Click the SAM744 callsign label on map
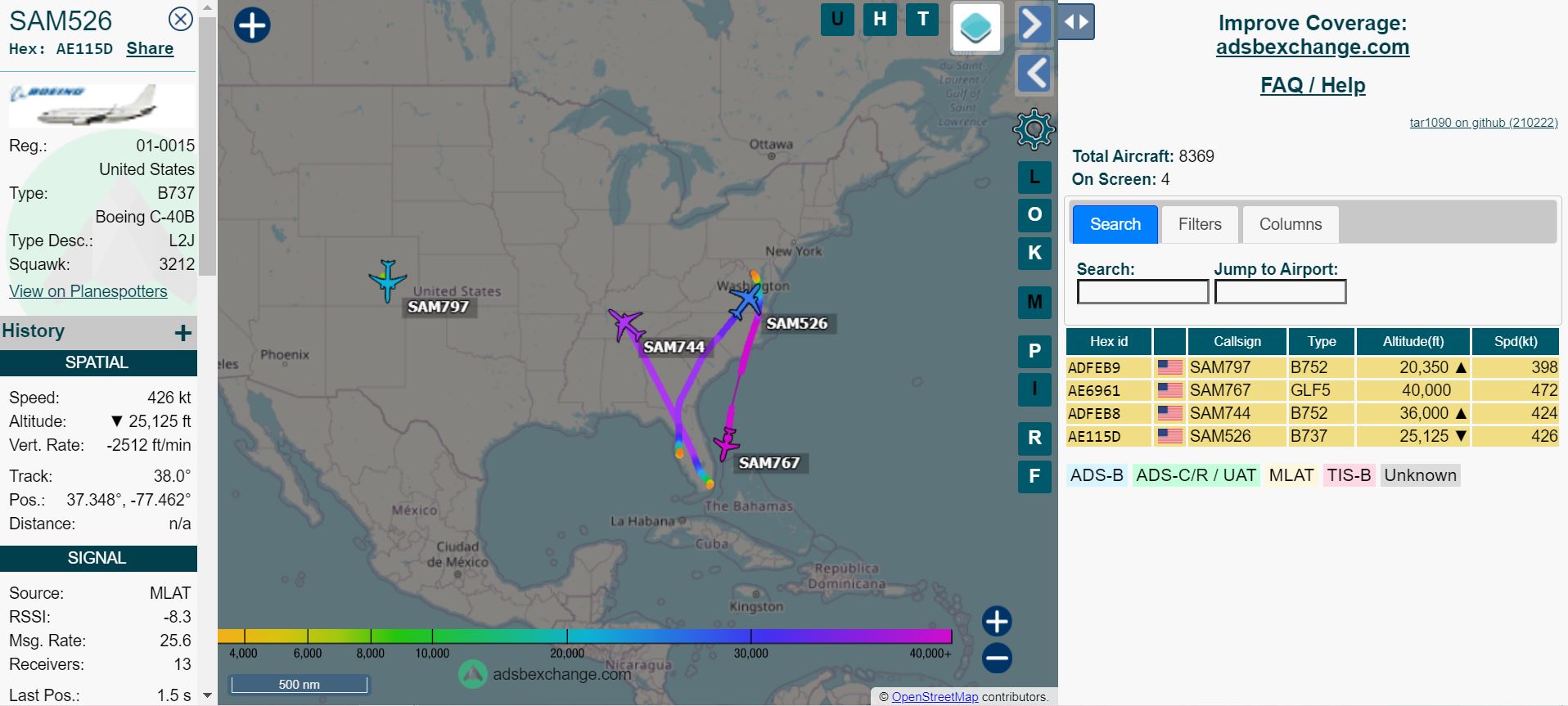Image resolution: width=1568 pixels, height=706 pixels. point(674,347)
